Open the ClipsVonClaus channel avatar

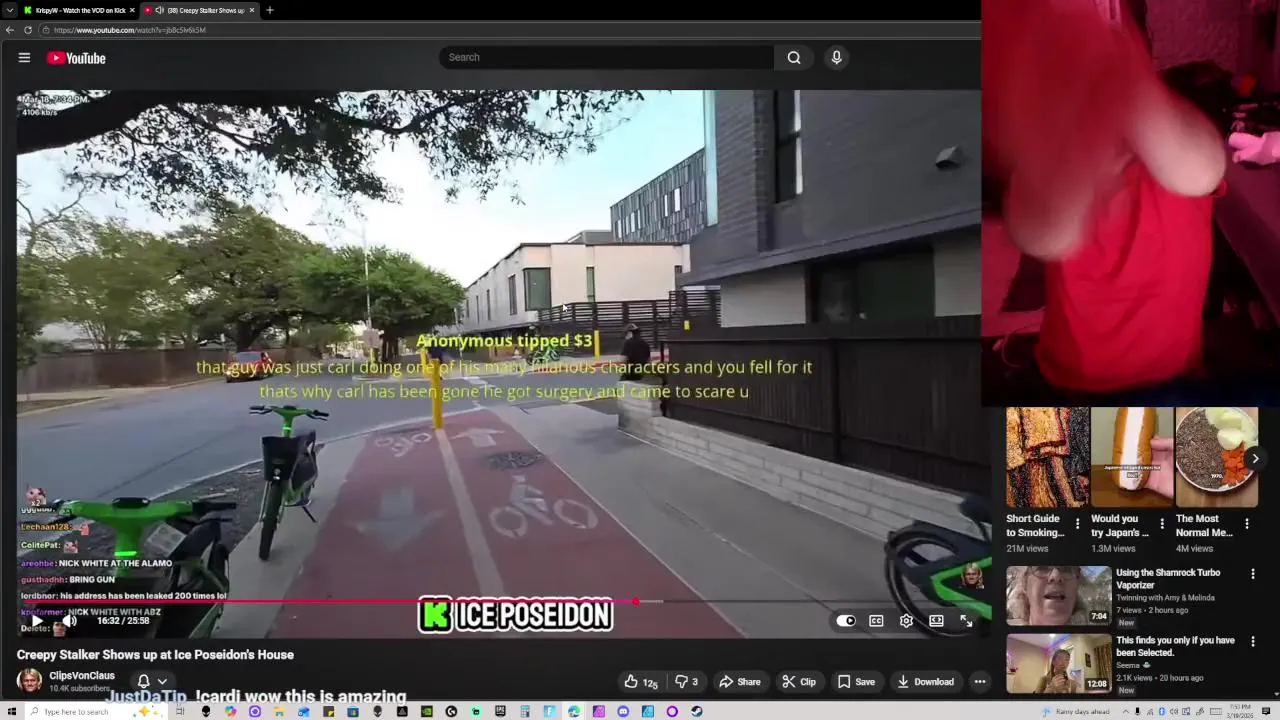pos(30,681)
